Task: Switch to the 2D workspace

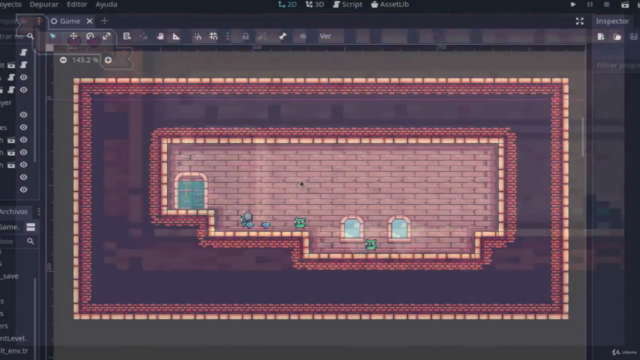Action: [x=287, y=4]
